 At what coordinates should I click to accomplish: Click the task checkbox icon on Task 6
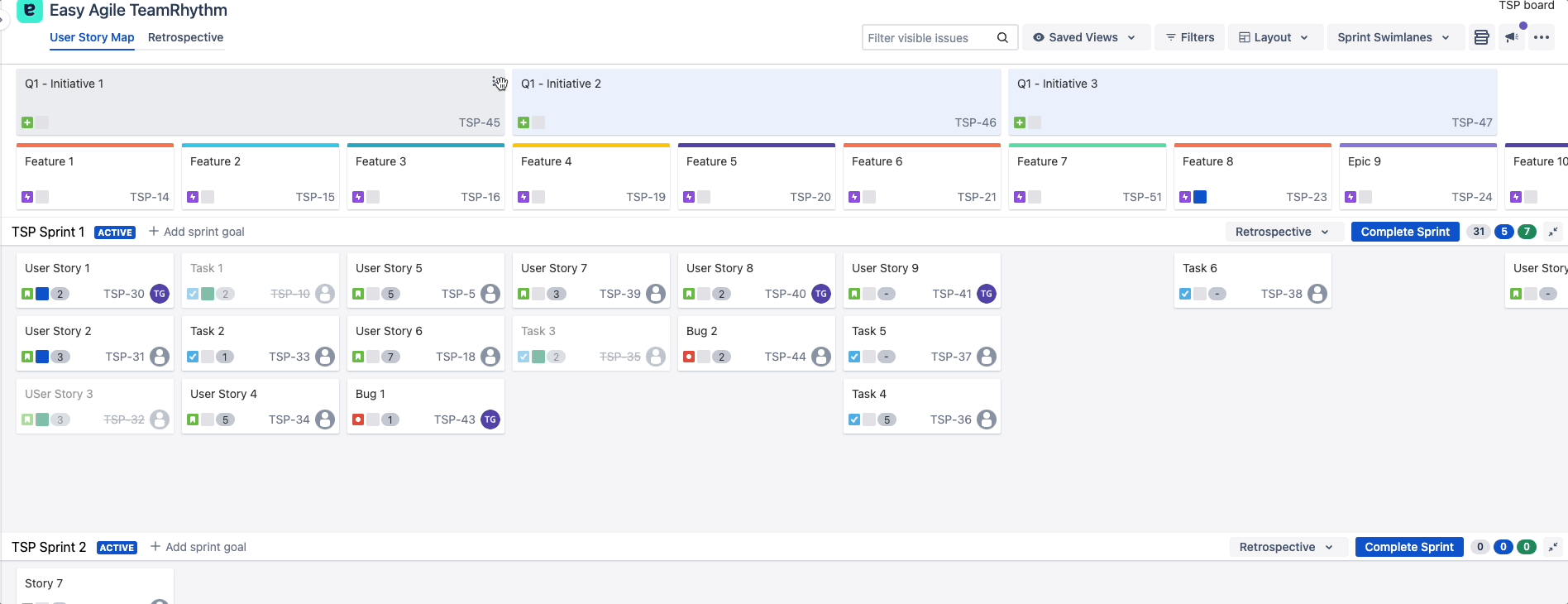pos(1185,294)
